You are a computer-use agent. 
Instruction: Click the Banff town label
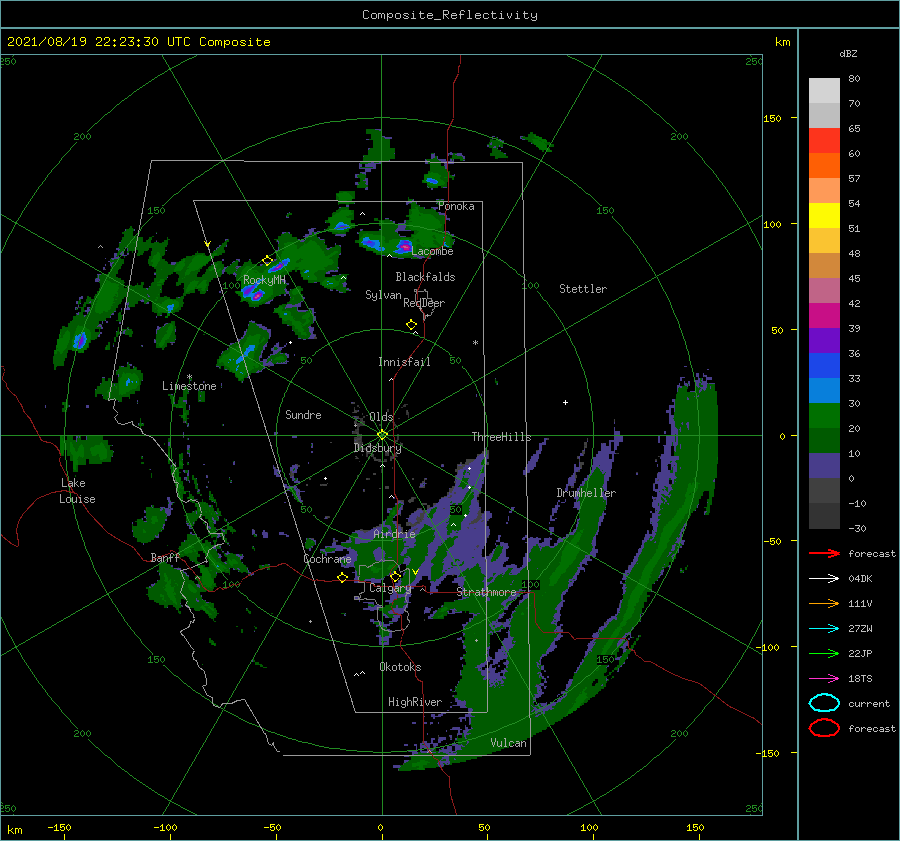tap(165, 558)
